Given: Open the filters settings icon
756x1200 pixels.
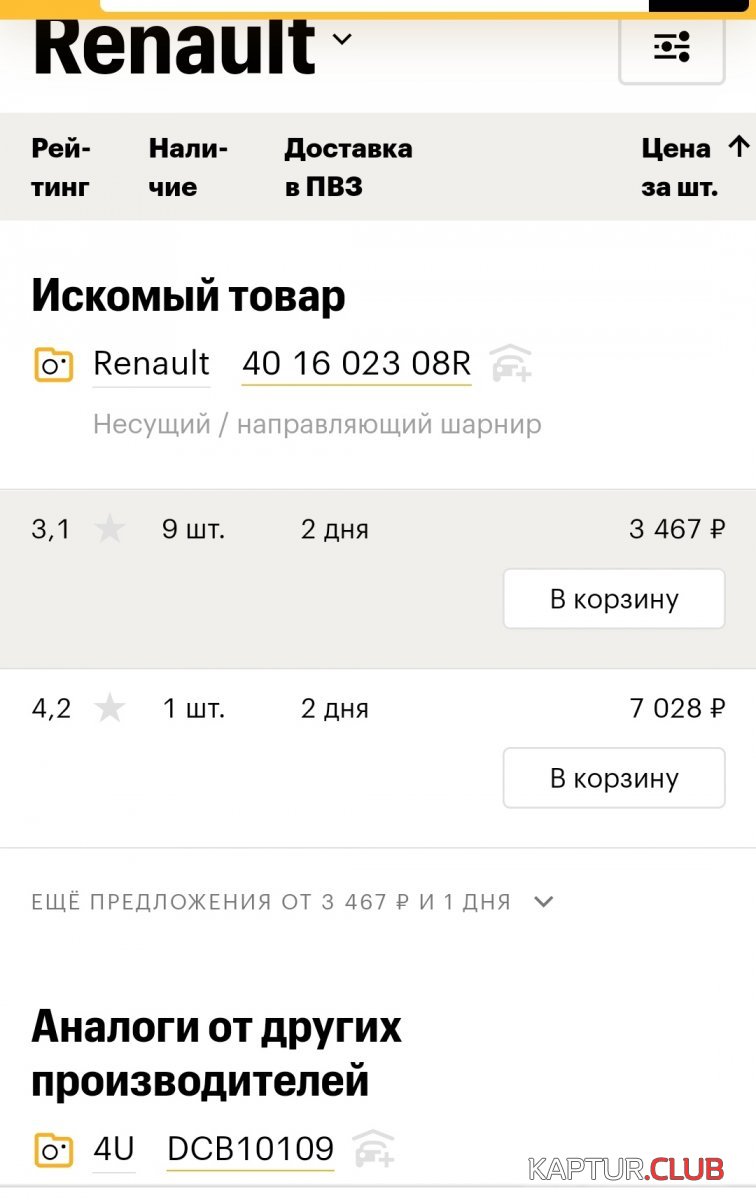Looking at the screenshot, I should [671, 46].
